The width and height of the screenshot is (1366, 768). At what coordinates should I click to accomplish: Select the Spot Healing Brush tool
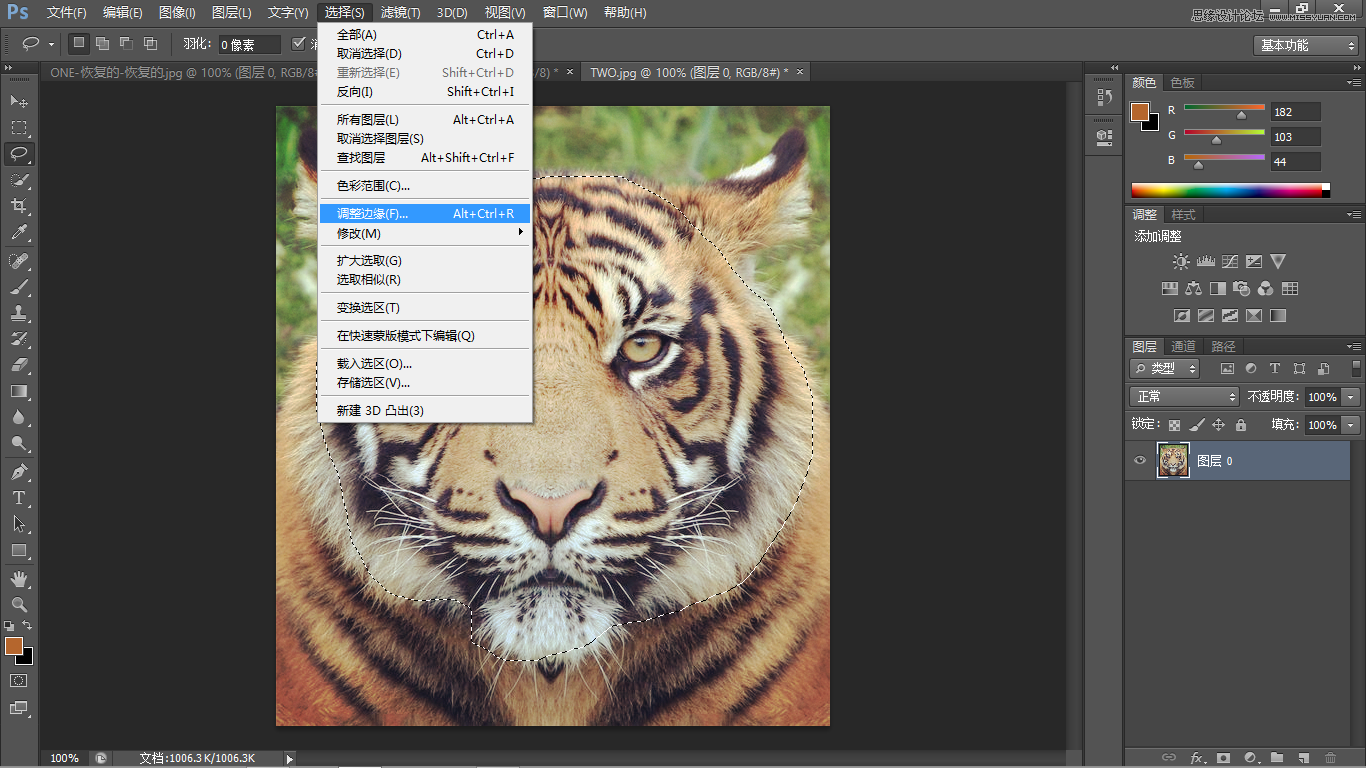(x=19, y=261)
